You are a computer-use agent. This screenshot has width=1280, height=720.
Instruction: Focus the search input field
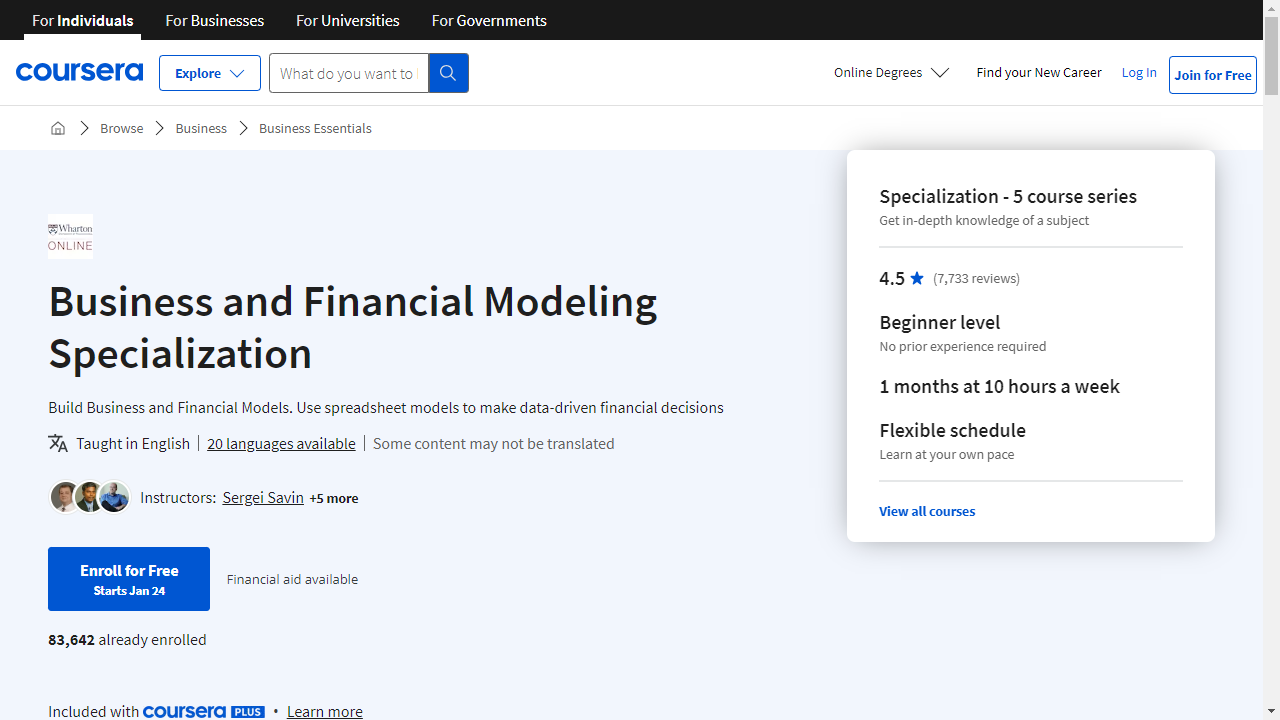click(x=348, y=73)
